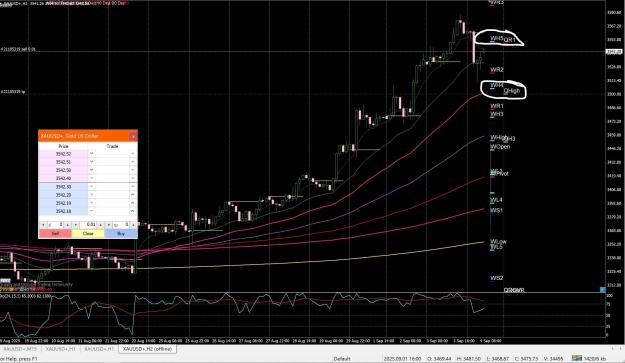Switch to the second XAUUSD+,H1 chart tab
The width and height of the screenshot is (625, 363).
tap(60, 349)
